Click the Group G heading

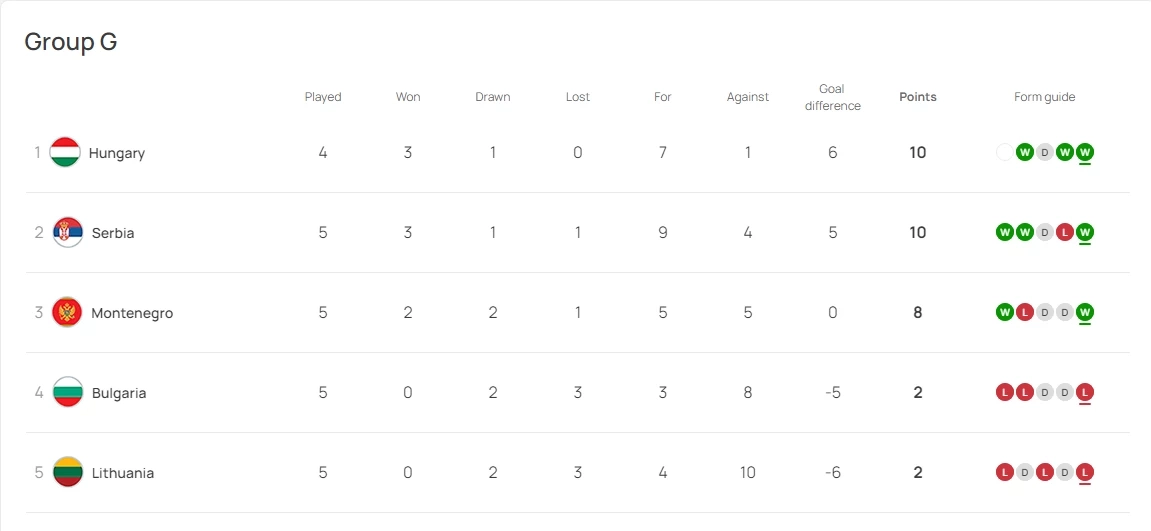(71, 42)
